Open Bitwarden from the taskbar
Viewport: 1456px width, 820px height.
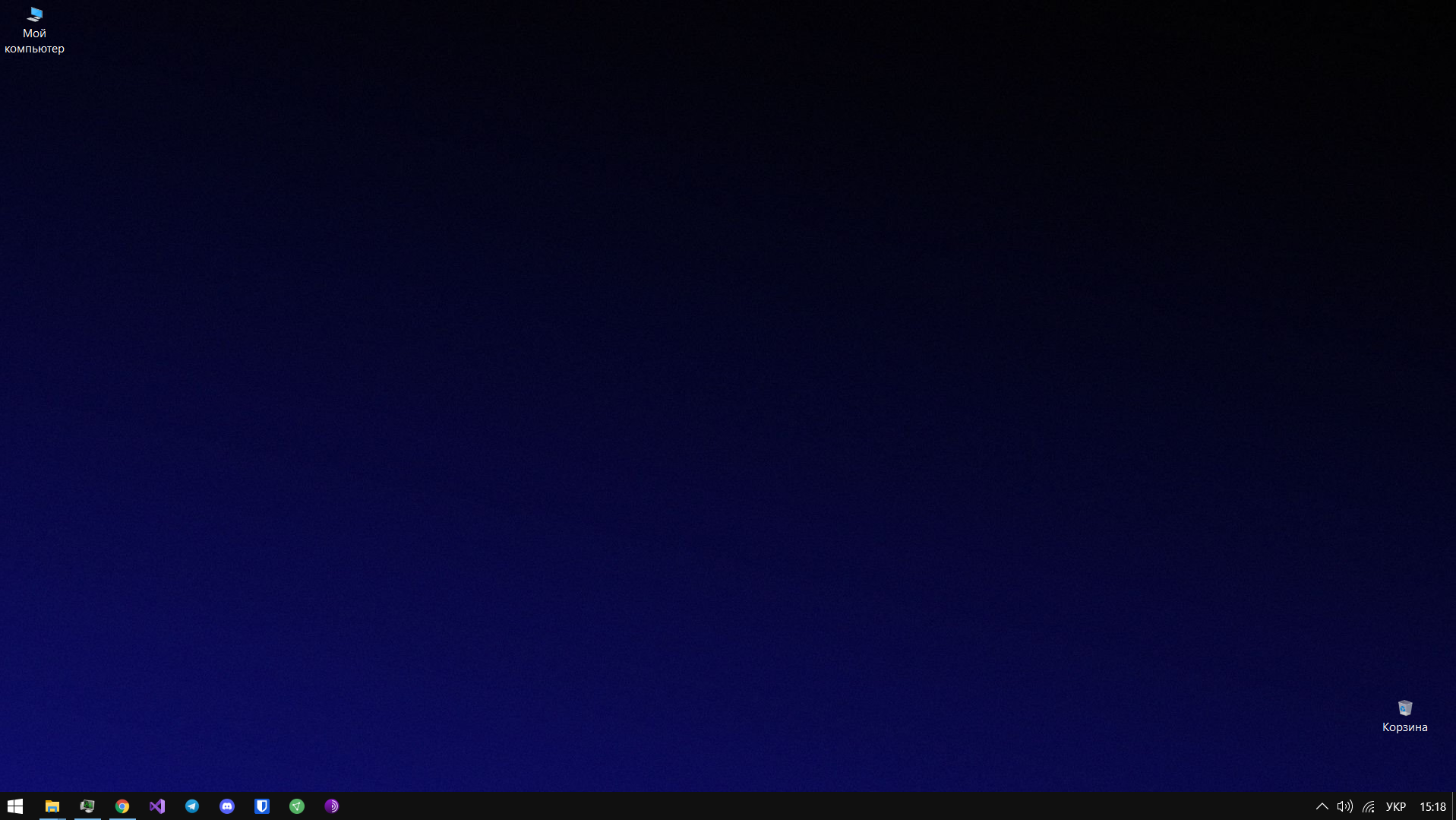pyautogui.click(x=262, y=806)
